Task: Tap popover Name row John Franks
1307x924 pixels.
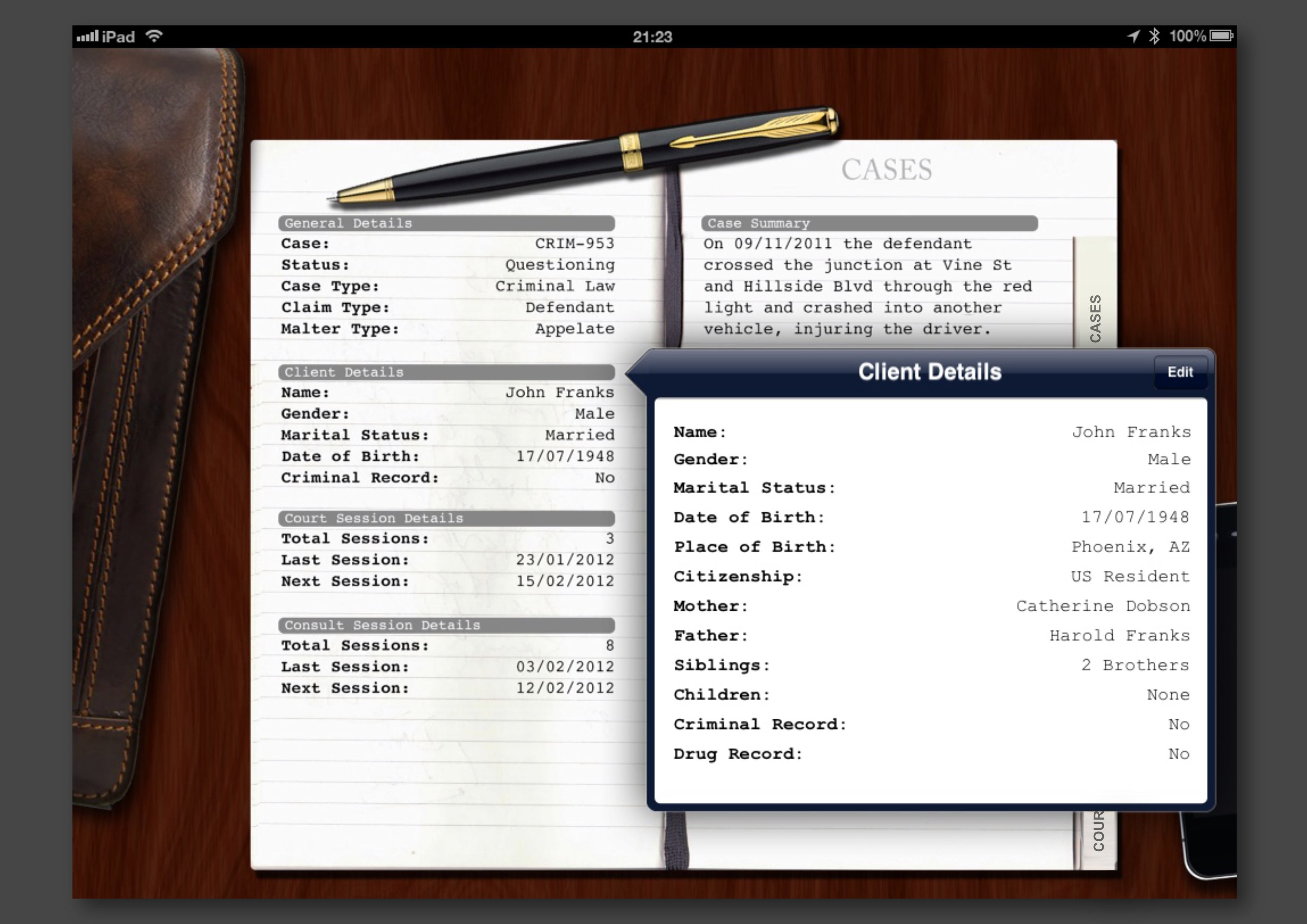Action: click(932, 432)
